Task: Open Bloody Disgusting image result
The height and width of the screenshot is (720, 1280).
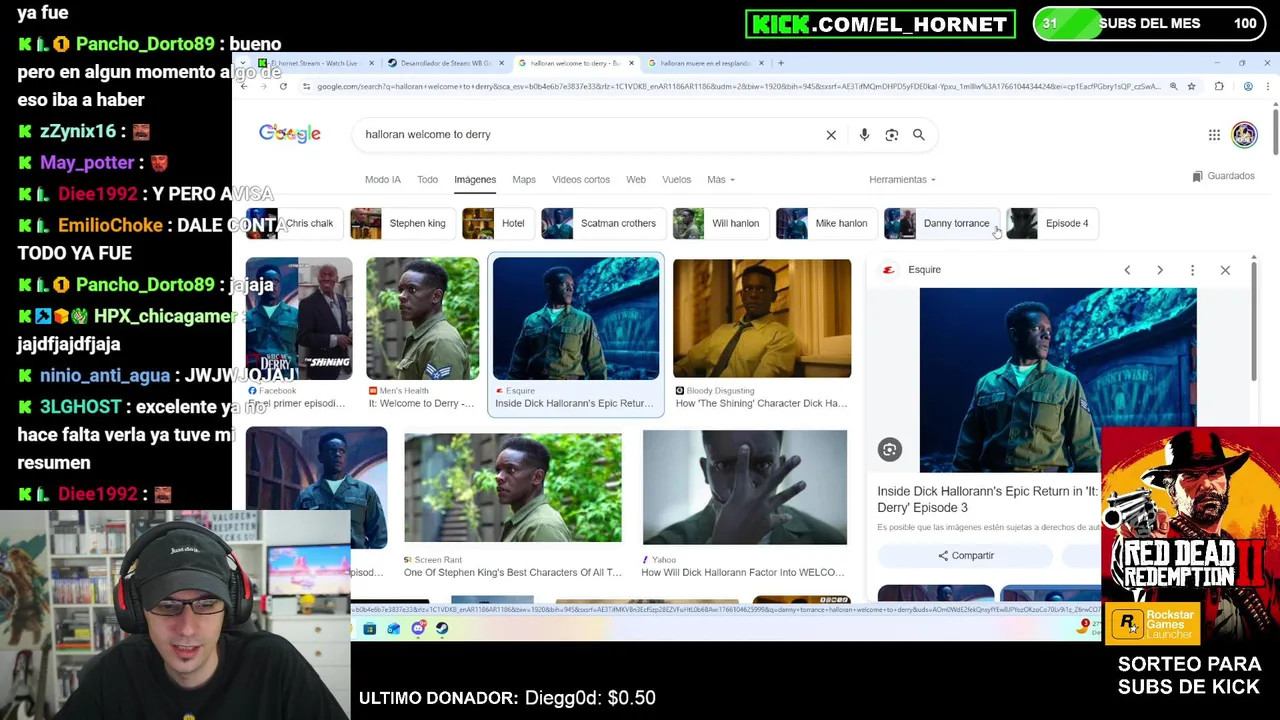Action: tap(762, 320)
